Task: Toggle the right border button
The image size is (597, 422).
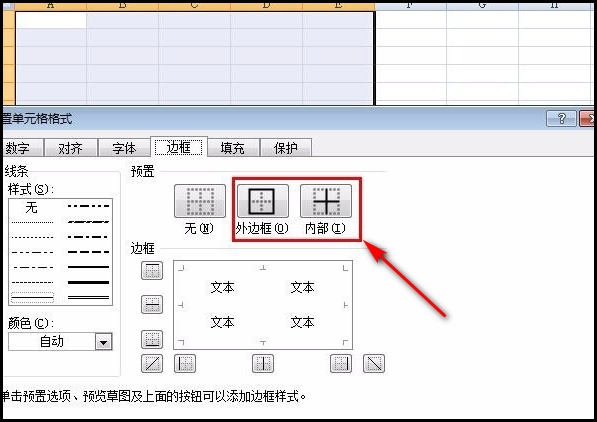Action: point(341,363)
